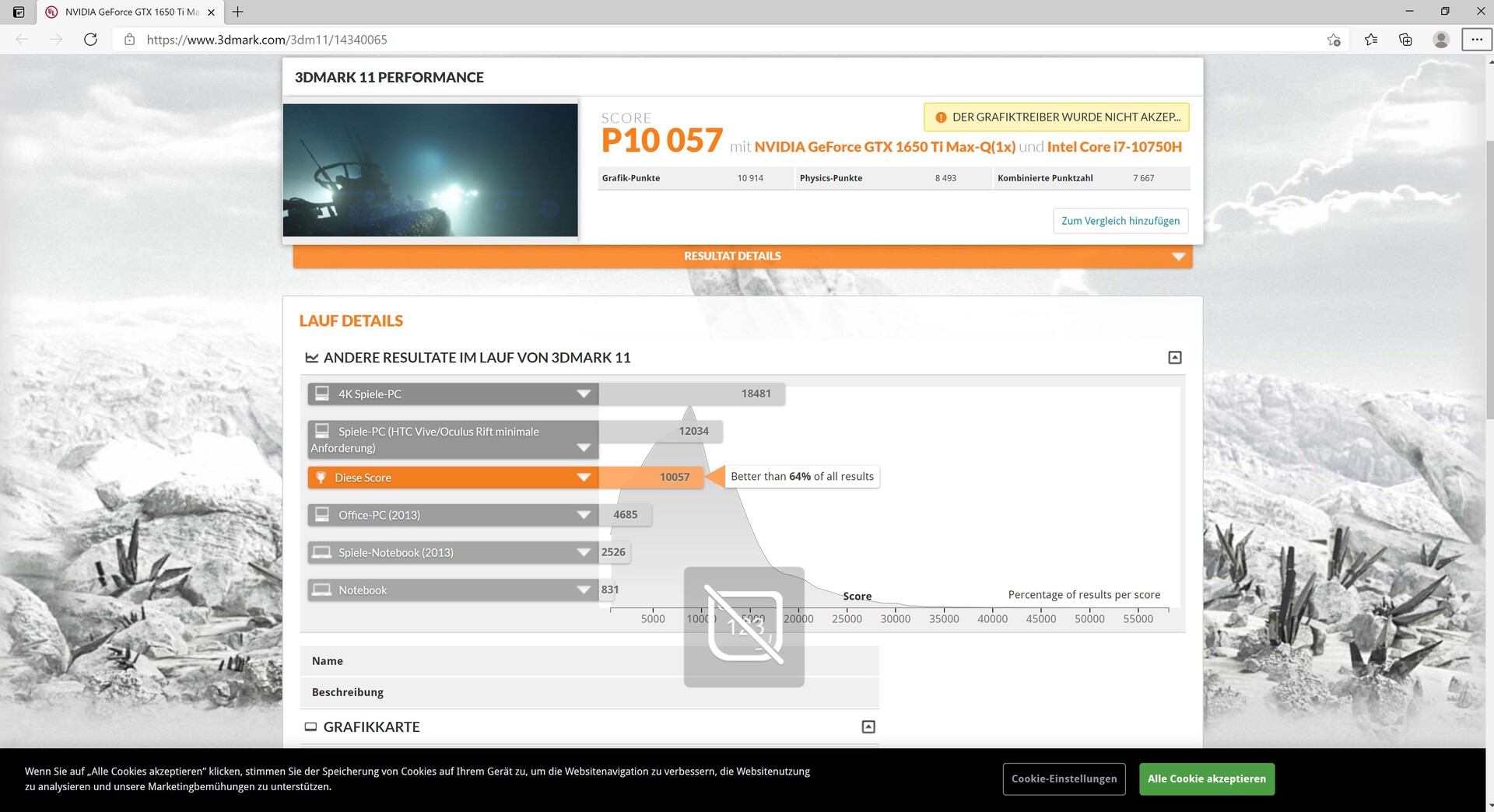Reload the 3DMark page

90,40
